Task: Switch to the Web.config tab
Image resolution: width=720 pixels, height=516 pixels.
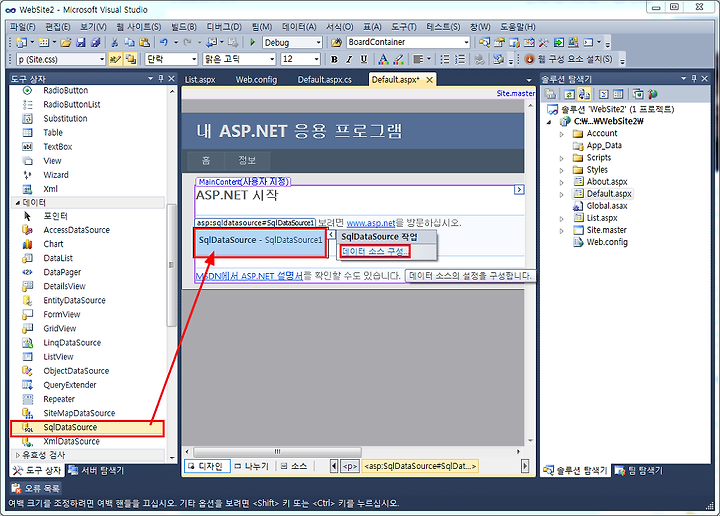Action: point(256,80)
